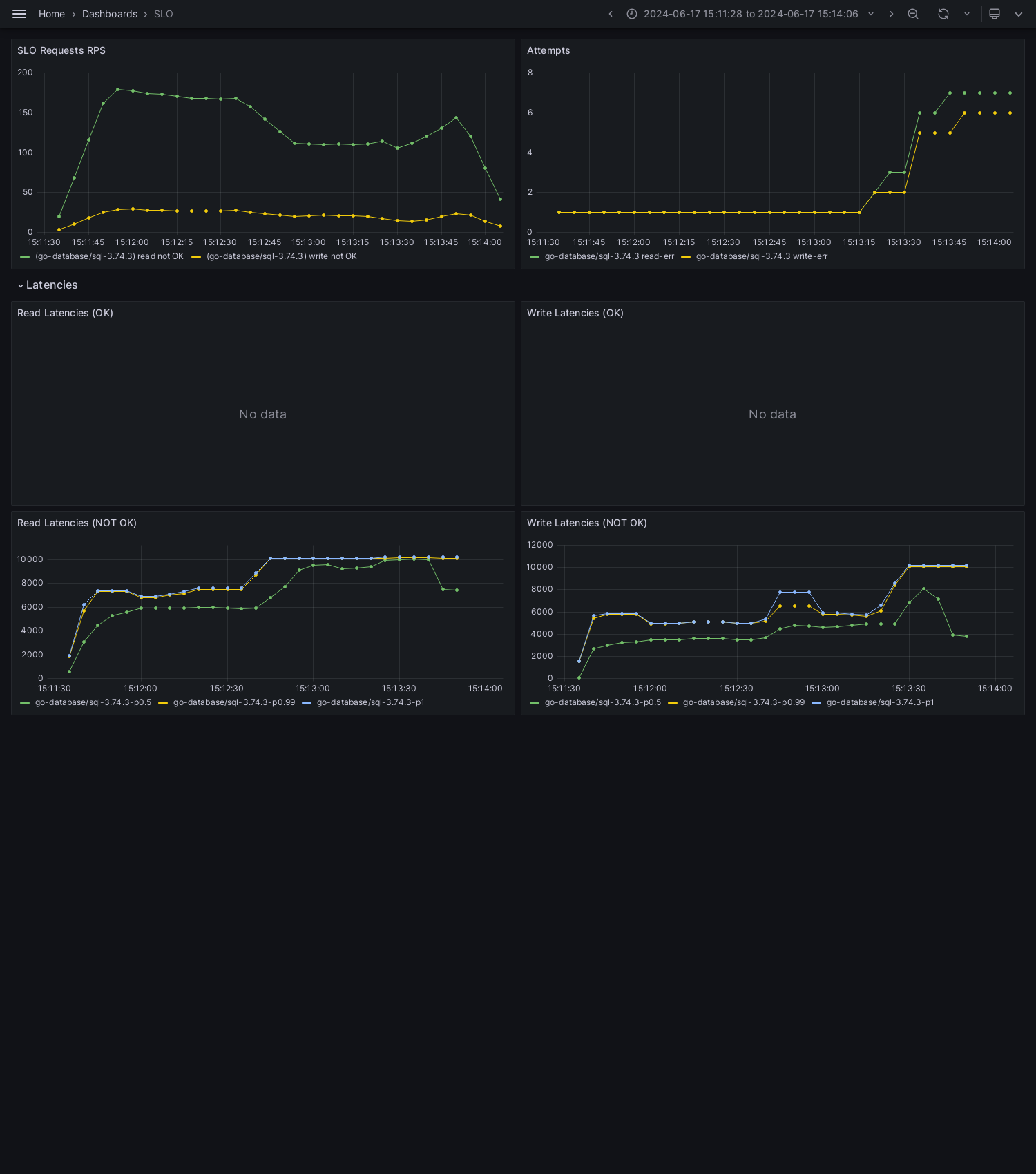Click peak green point in SLO Requests RPS
The height and width of the screenshot is (1174, 1036).
coord(117,89)
